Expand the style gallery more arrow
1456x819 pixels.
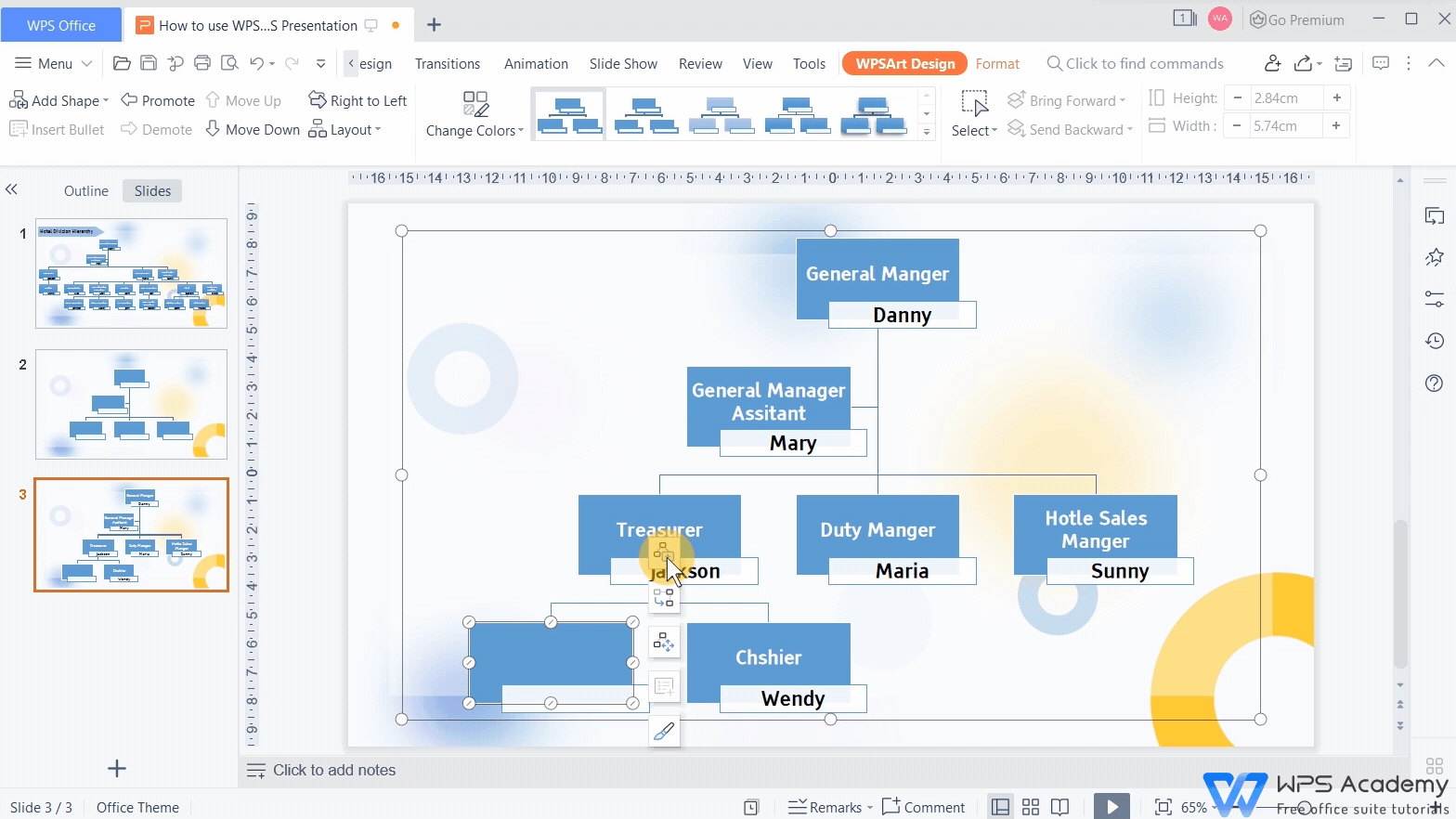[926, 132]
